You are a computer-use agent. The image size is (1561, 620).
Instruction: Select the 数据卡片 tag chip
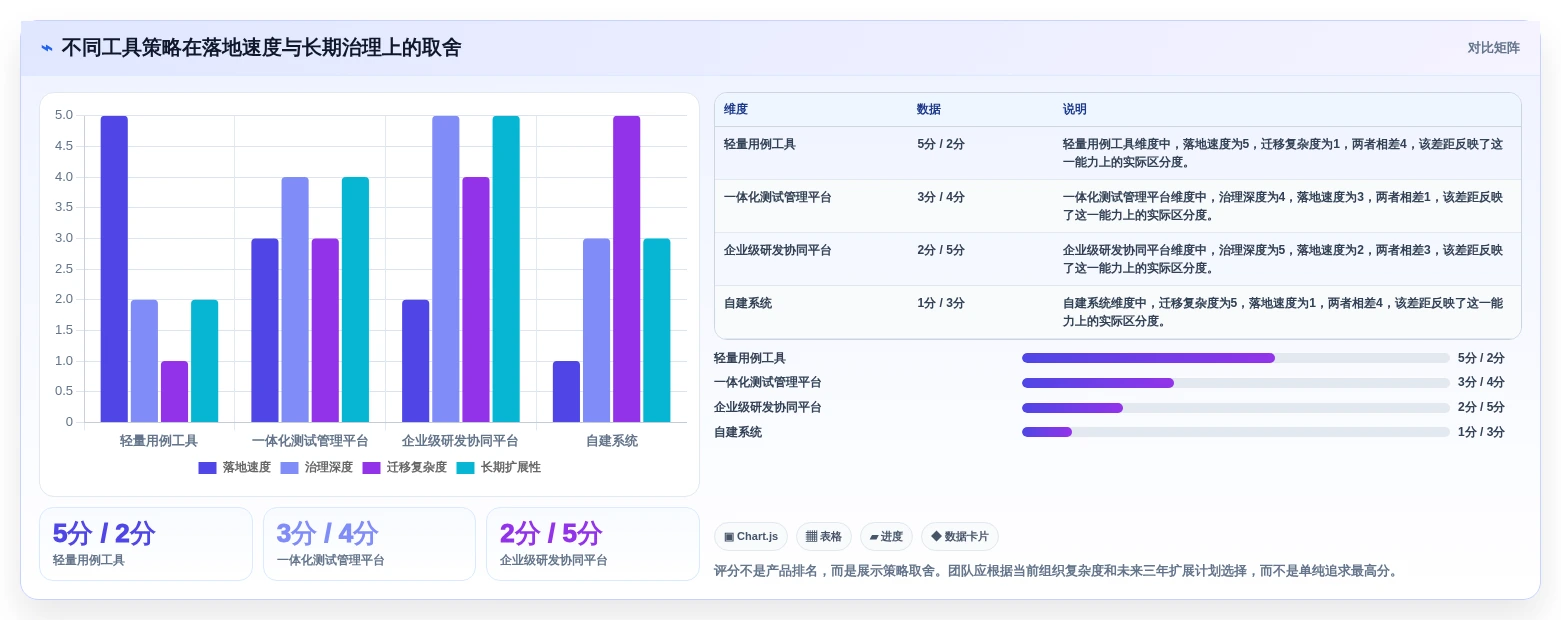click(960, 537)
